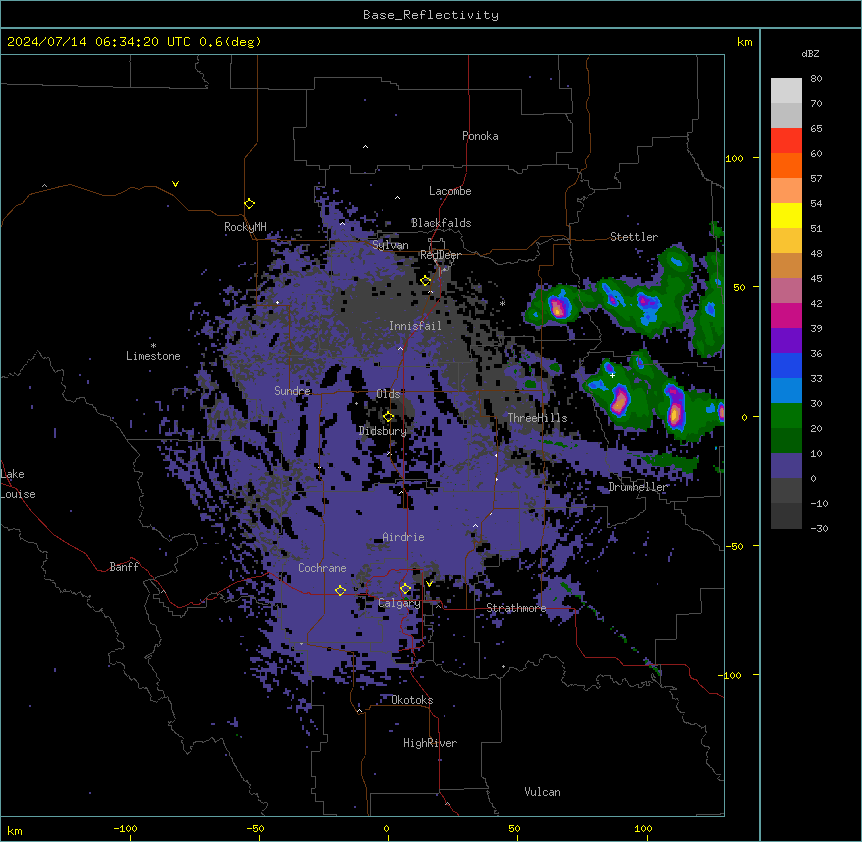The image size is (862, 842).
Task: Click the Drumheller label
Action: point(638,487)
